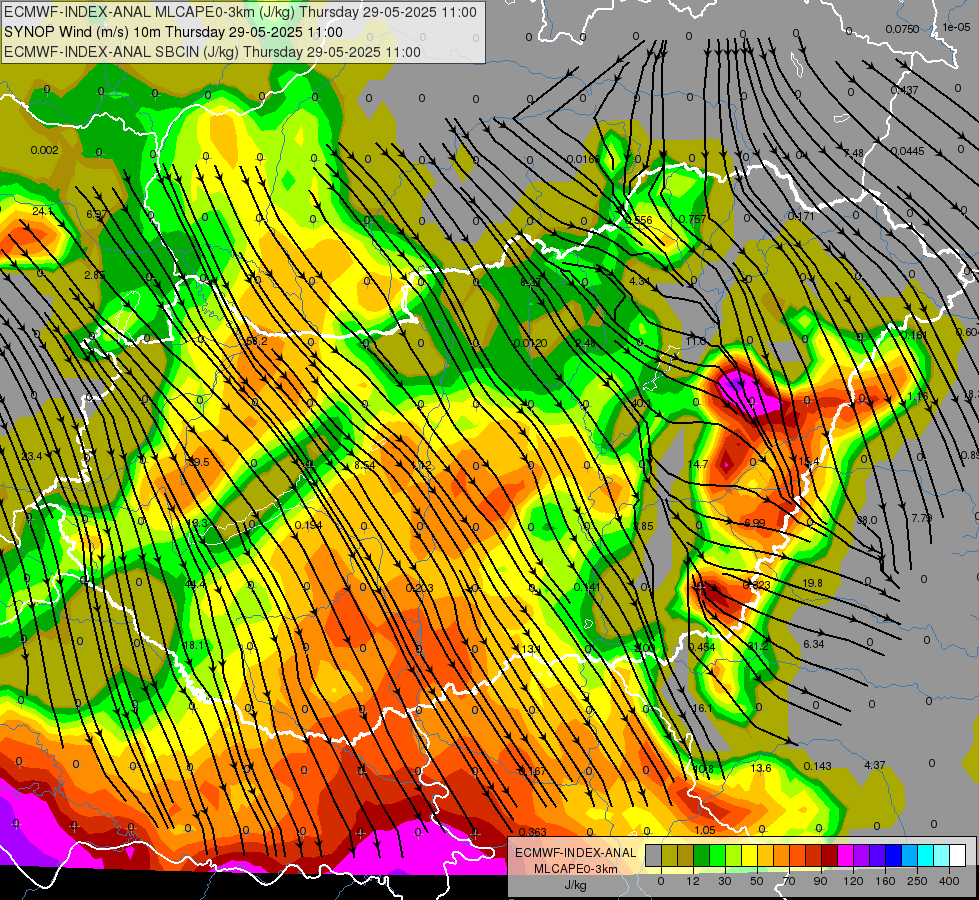Click the map value '16.1'

pos(702,708)
